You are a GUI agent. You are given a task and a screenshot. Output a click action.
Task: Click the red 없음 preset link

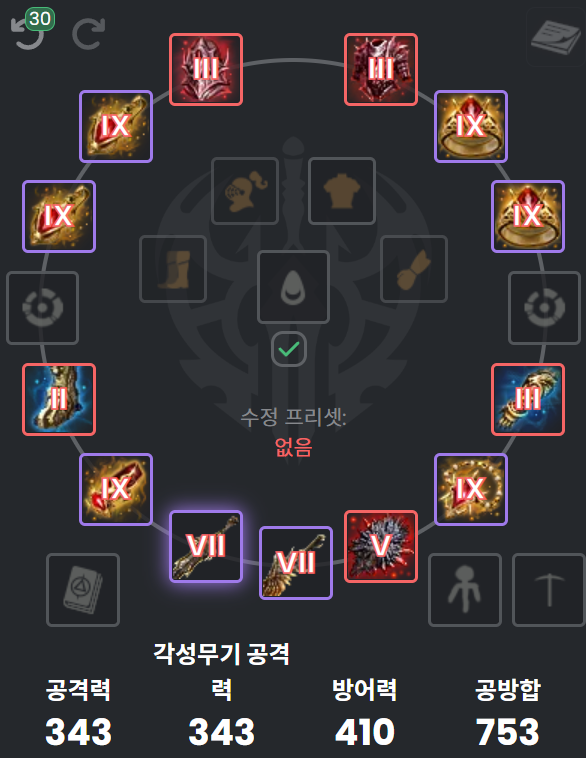coord(293,447)
